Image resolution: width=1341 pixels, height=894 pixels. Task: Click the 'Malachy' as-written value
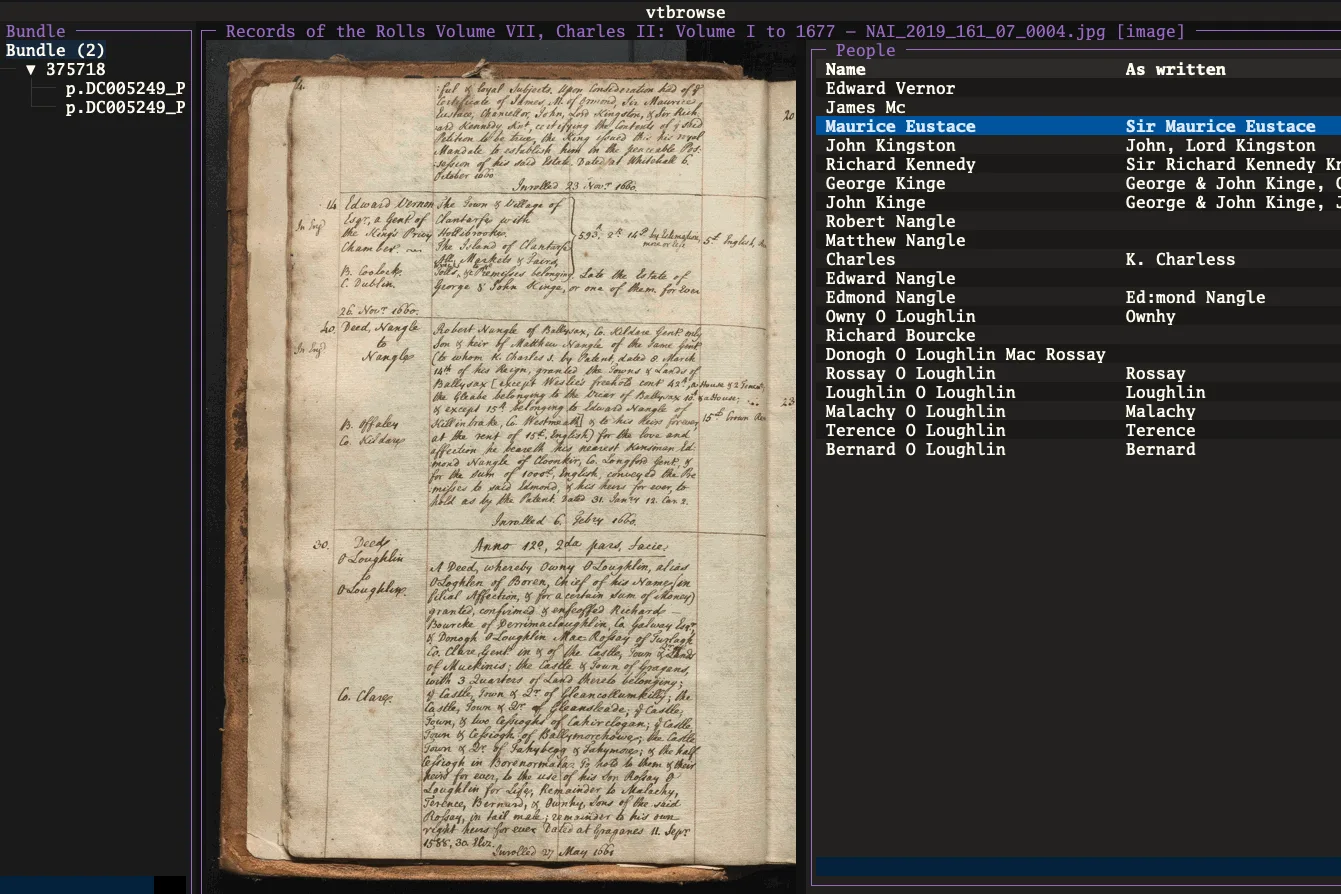[x=1160, y=411]
